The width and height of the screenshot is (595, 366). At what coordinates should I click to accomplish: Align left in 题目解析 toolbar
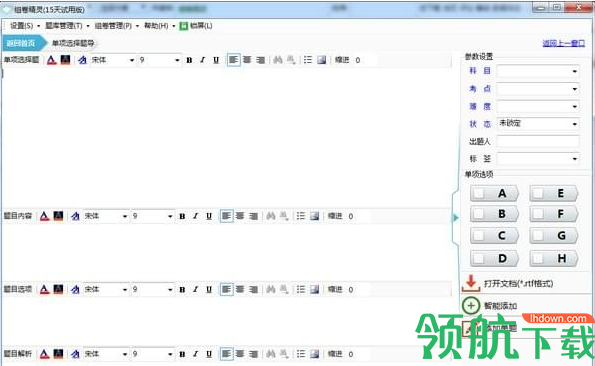point(227,354)
